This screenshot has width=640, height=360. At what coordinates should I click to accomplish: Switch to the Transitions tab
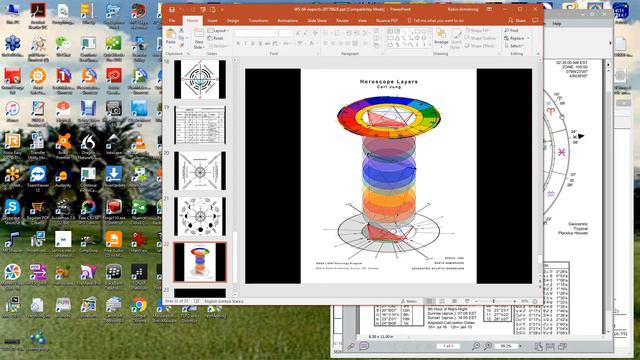(x=258, y=20)
